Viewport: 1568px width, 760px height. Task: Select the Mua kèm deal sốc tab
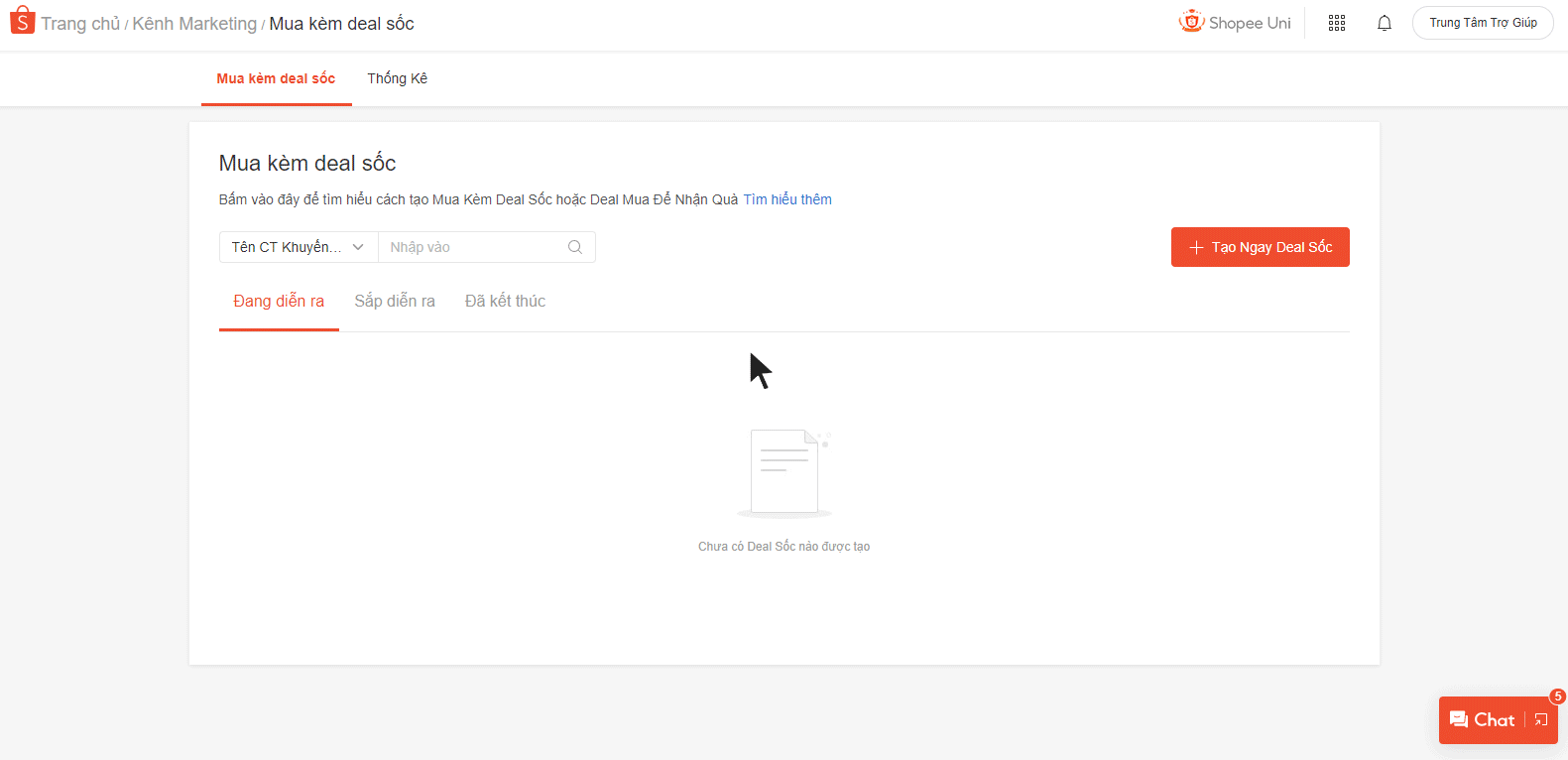click(x=276, y=78)
